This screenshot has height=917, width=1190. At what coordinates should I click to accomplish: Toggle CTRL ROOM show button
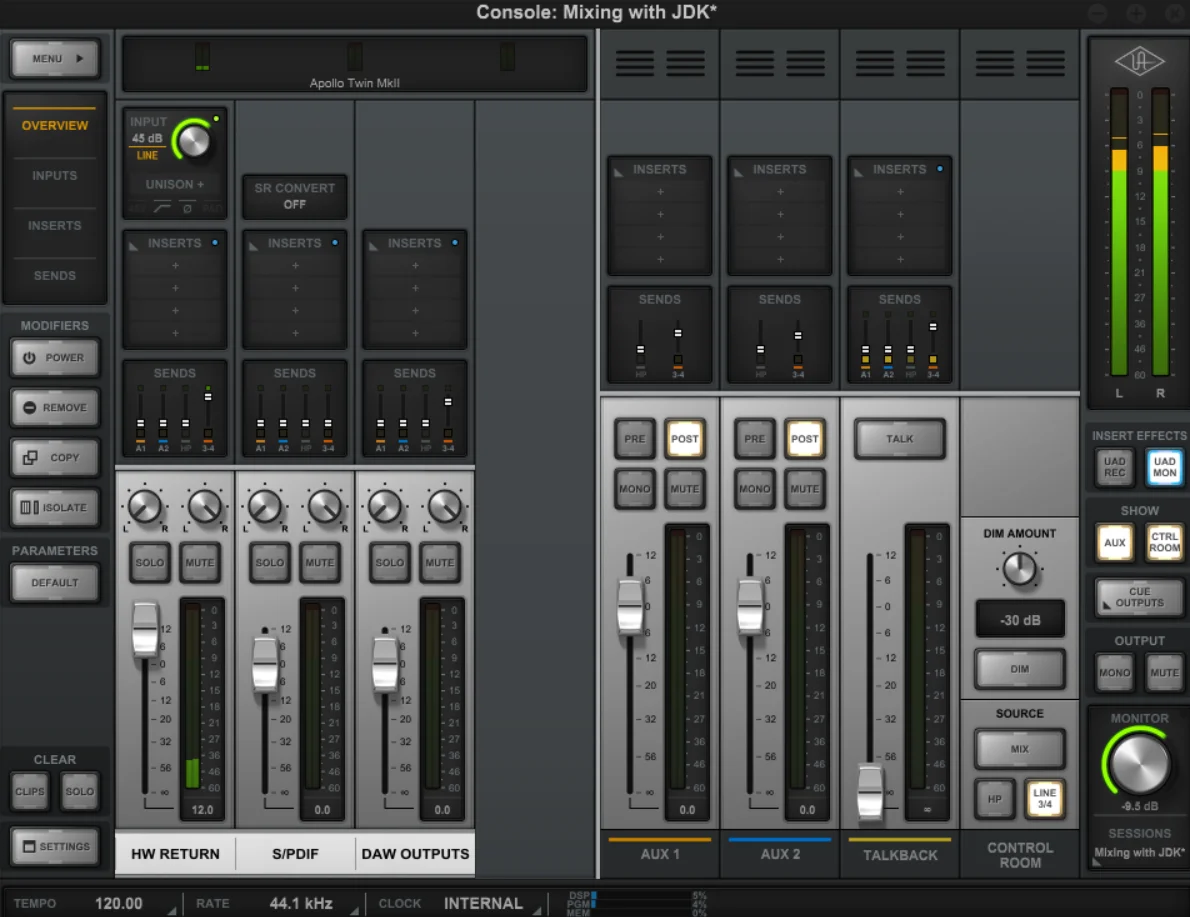pyautogui.click(x=1164, y=543)
